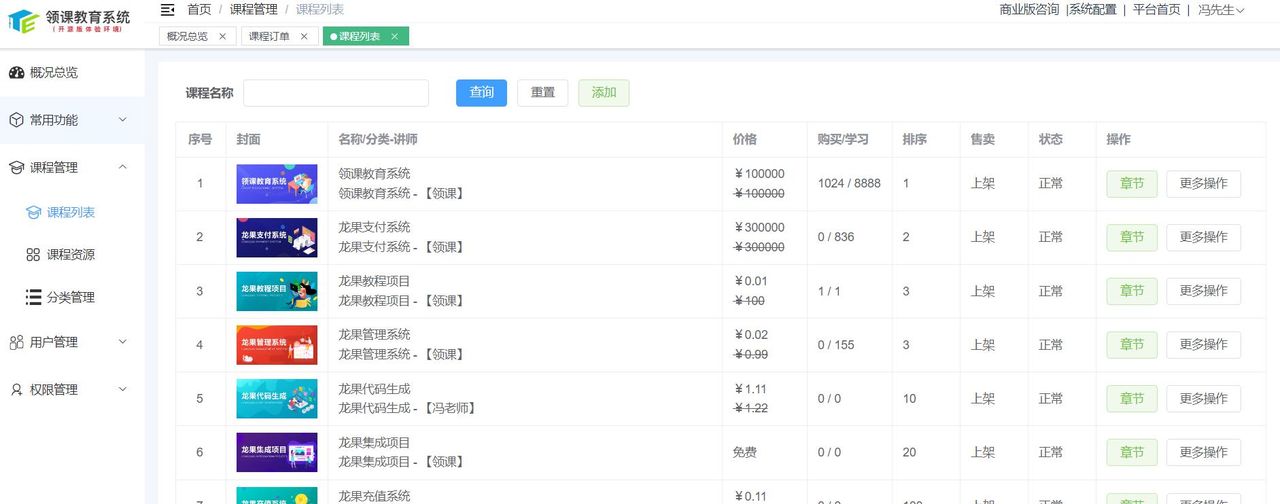
Task: Click the 用户管理 icon
Action: [x=16, y=342]
